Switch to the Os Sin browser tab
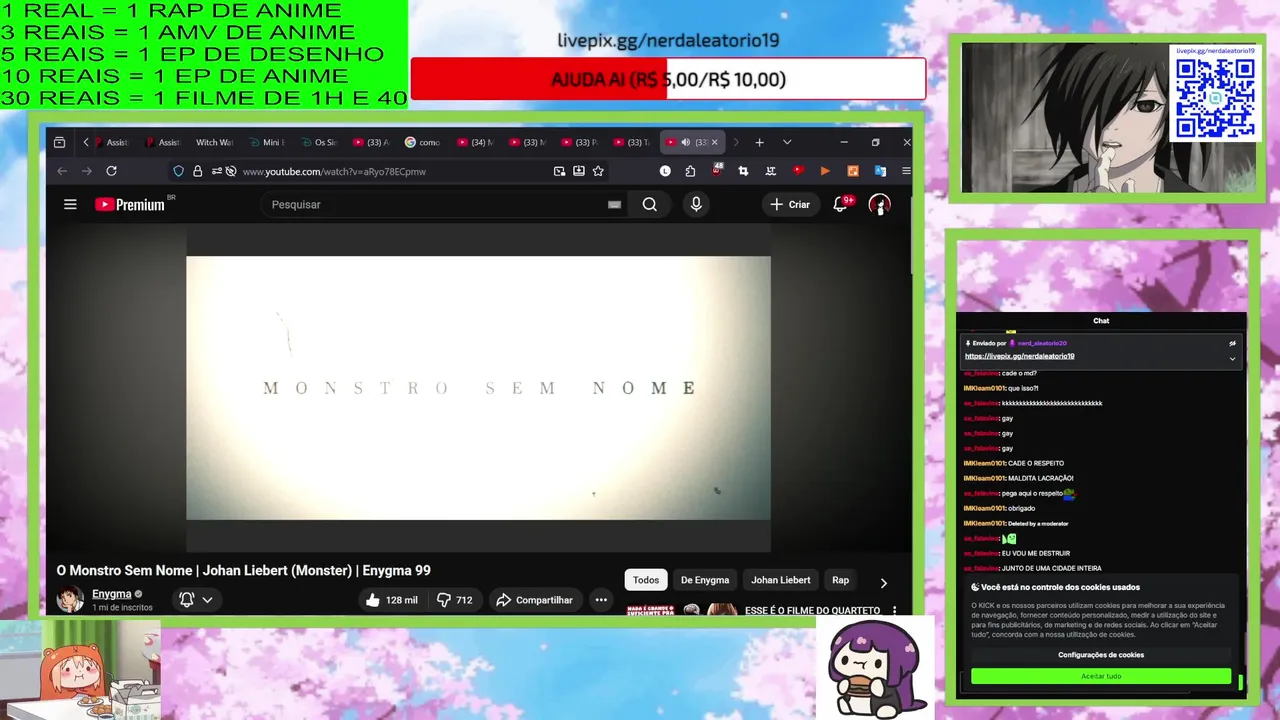Screen dimensions: 1280x720 click(x=319, y=142)
